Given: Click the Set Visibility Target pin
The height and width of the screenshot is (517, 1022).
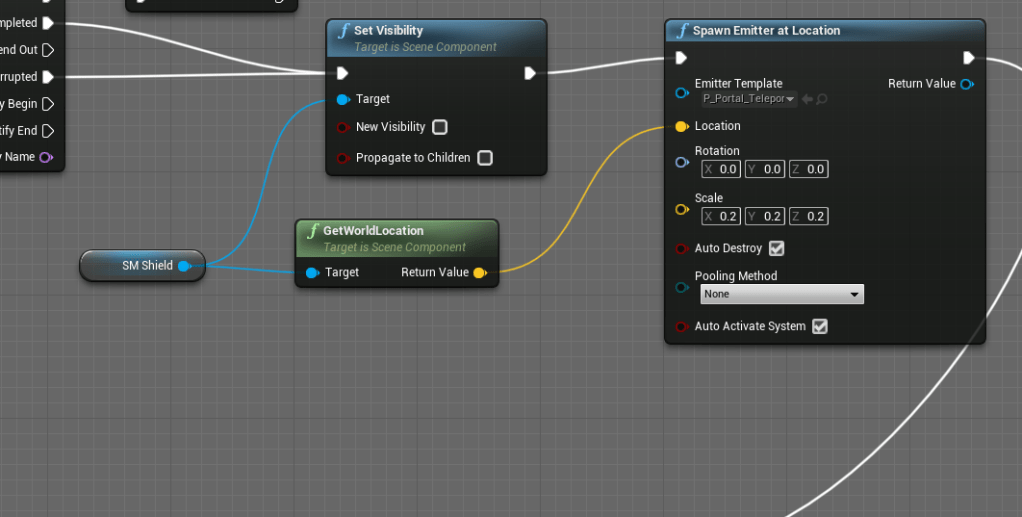Looking at the screenshot, I should tap(342, 100).
